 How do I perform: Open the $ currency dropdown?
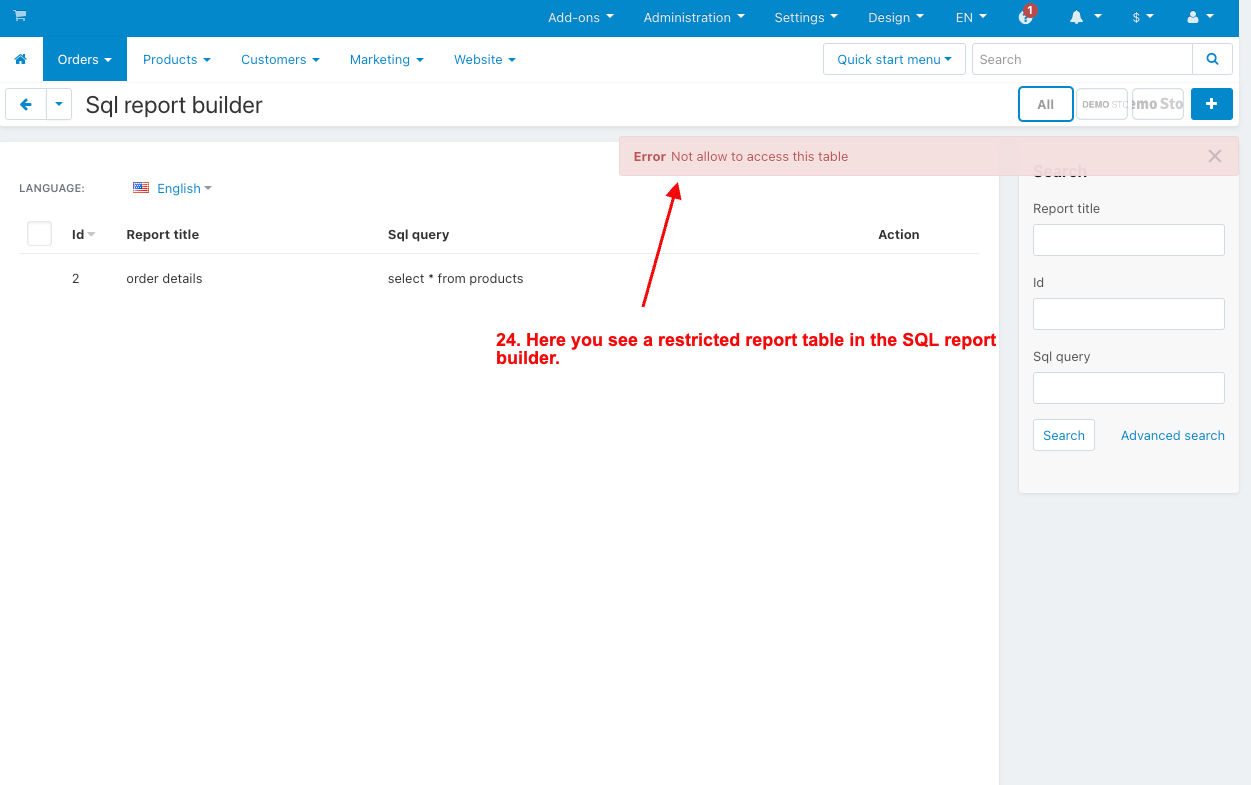pos(1143,17)
